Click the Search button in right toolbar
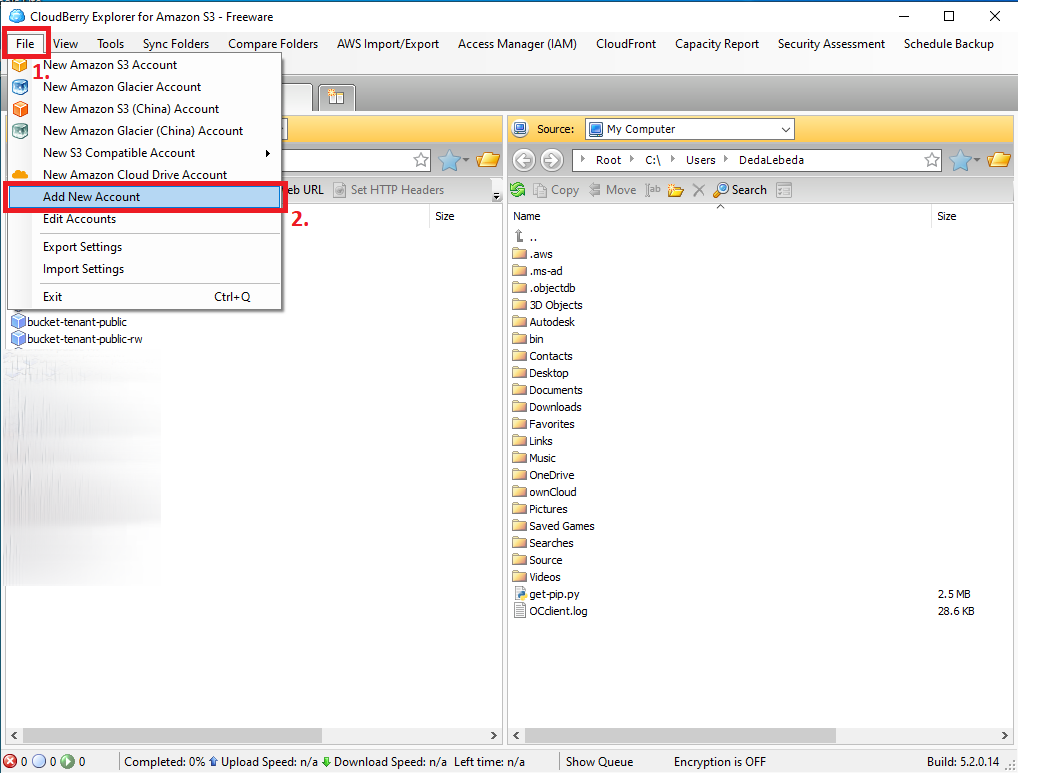This screenshot has width=1056, height=781. (x=740, y=190)
